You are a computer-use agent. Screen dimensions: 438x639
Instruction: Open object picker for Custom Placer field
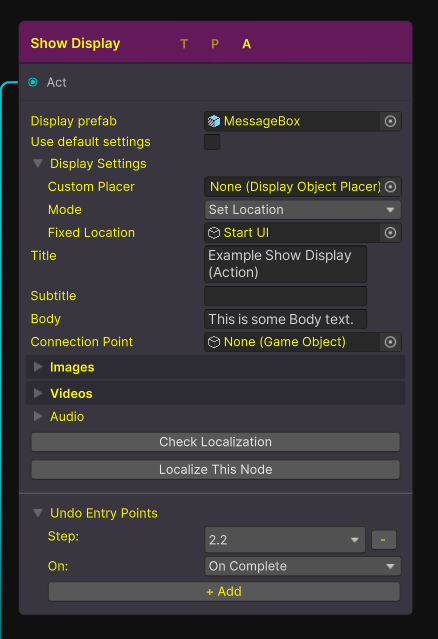pos(390,187)
